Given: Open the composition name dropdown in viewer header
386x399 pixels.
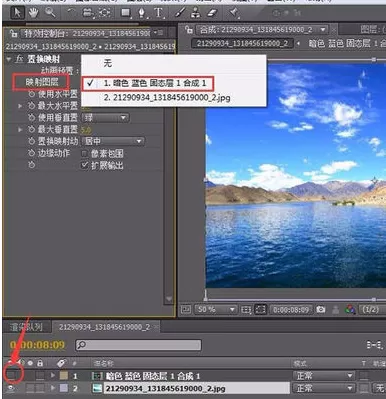Looking at the screenshot, I should pyautogui.click(x=323, y=30).
